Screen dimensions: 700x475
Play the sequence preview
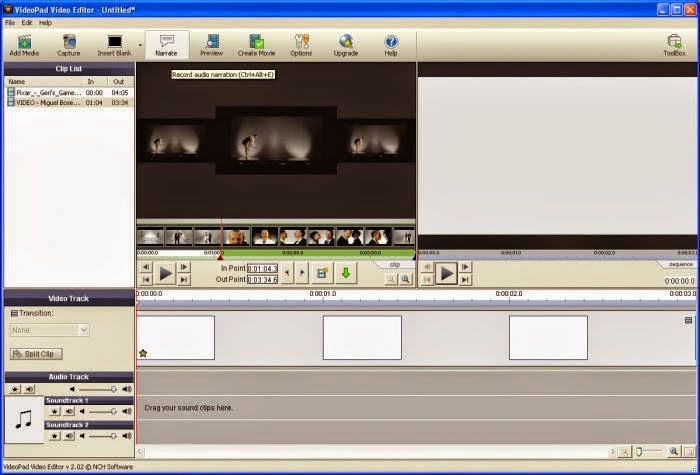(x=446, y=273)
